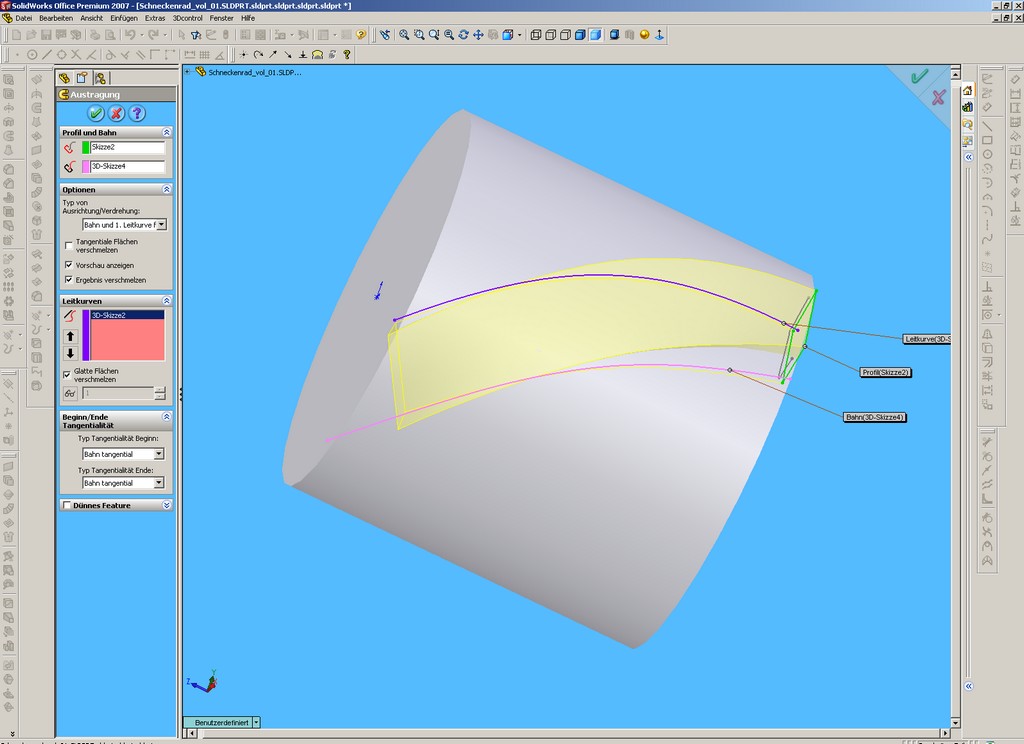The image size is (1024, 744).
Task: Open the Ausrichtung/Verdrehung type dropdown
Action: pyautogui.click(x=161, y=225)
